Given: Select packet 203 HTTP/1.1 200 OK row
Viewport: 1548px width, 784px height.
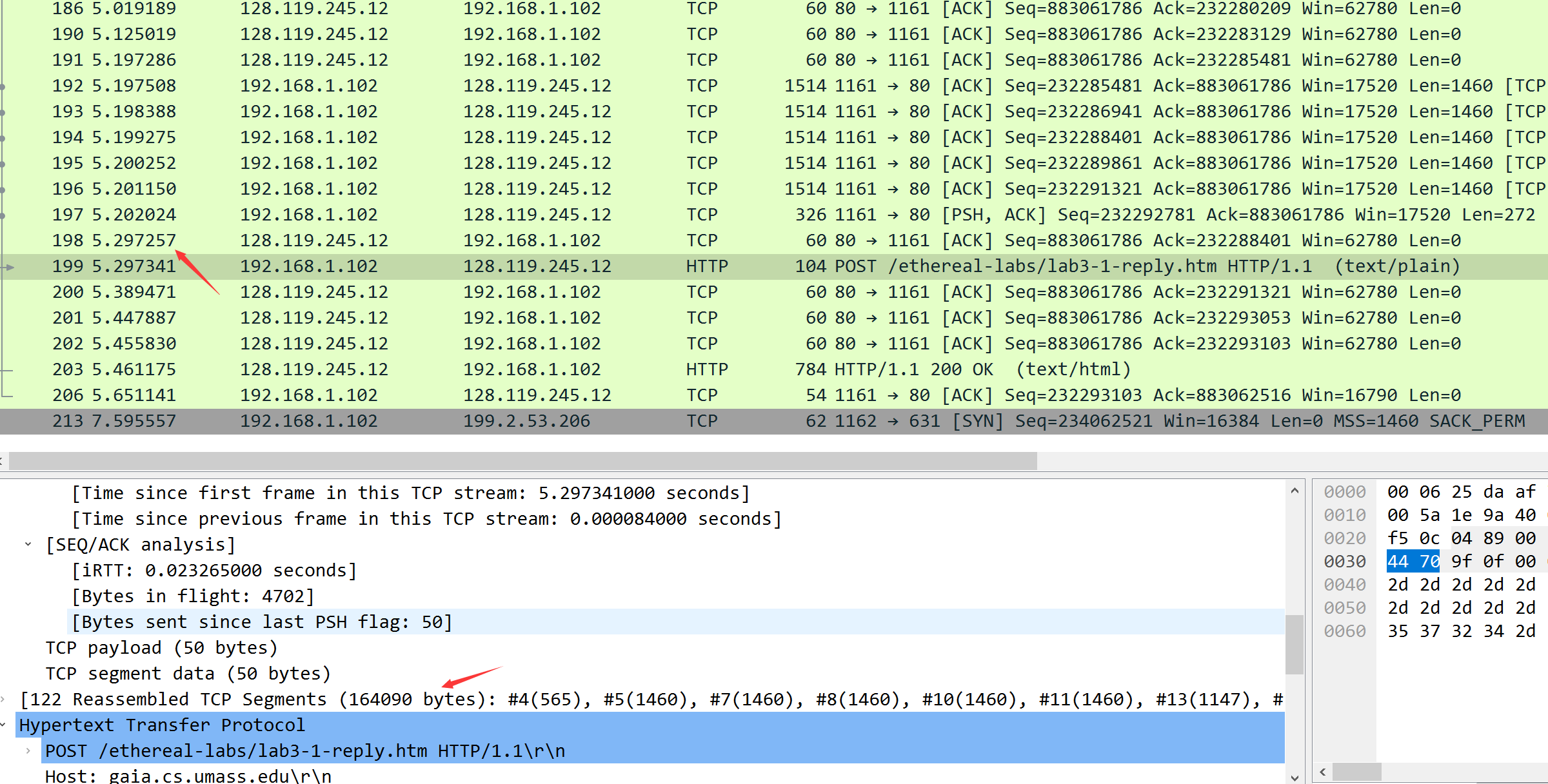Looking at the screenshot, I should pyautogui.click(x=774, y=369).
